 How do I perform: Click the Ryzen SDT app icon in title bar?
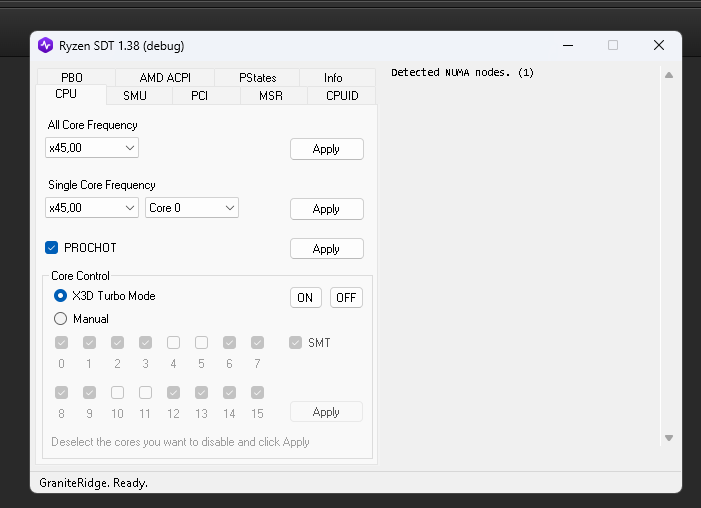(x=46, y=45)
